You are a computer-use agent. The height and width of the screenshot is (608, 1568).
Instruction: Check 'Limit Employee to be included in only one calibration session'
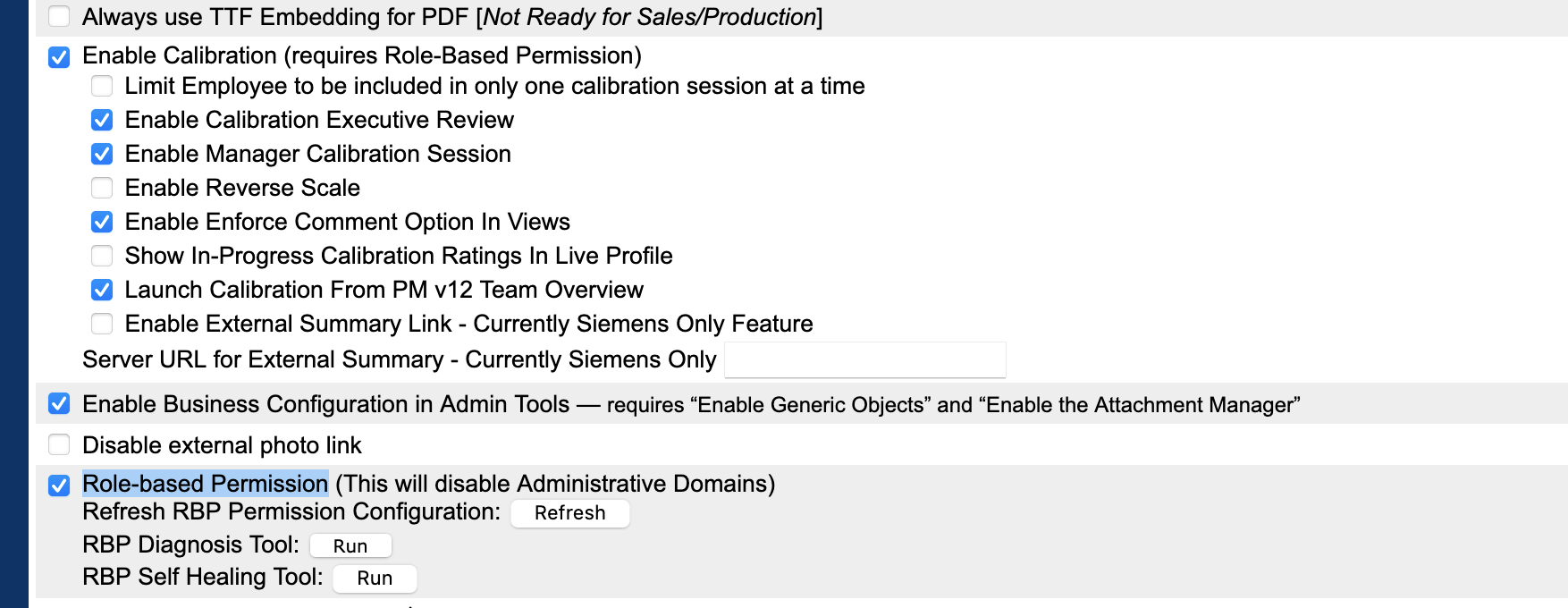click(101, 86)
